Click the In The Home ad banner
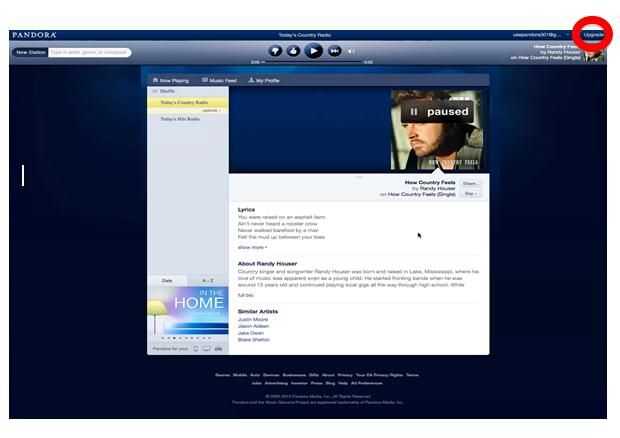This screenshot has height=438, width=620. click(x=188, y=311)
